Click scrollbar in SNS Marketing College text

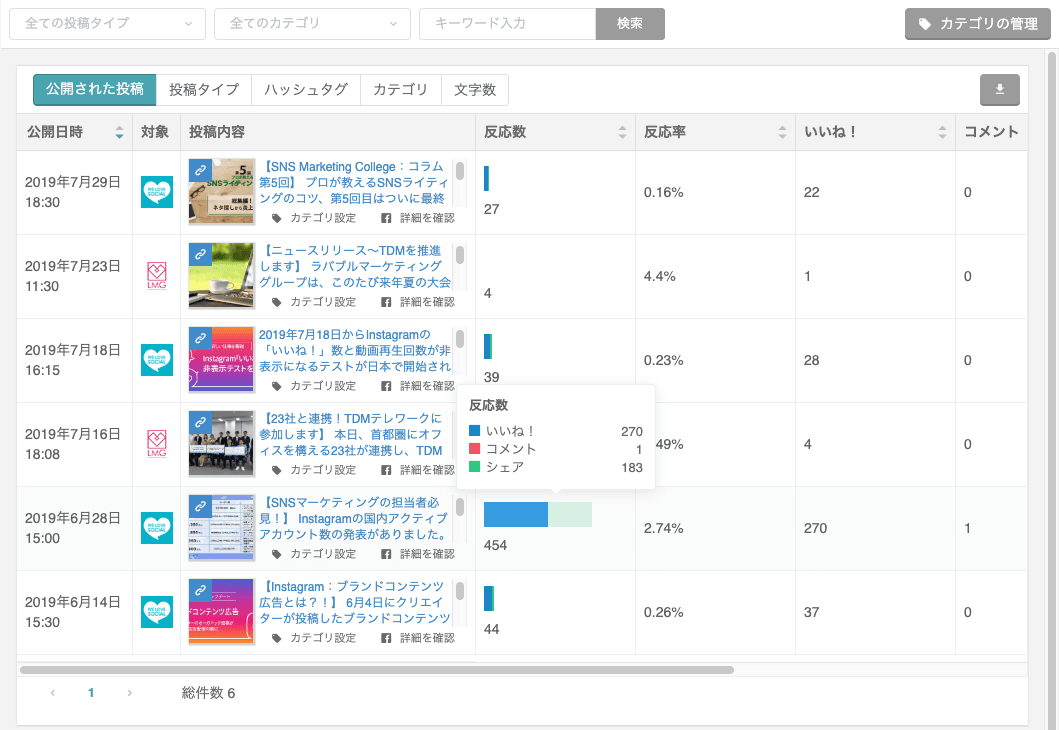point(460,171)
